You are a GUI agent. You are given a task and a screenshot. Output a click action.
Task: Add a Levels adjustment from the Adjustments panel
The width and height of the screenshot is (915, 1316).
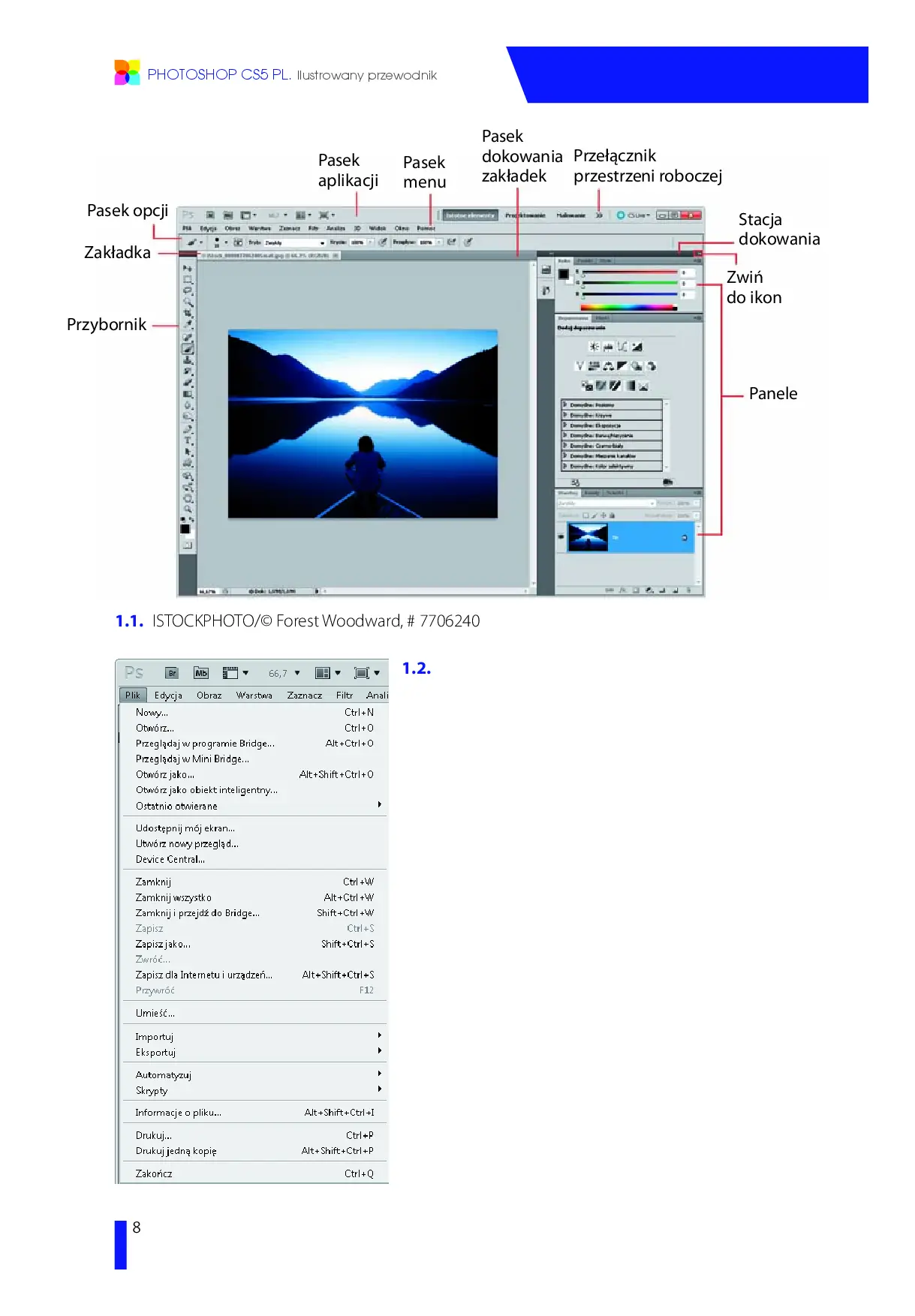608,347
